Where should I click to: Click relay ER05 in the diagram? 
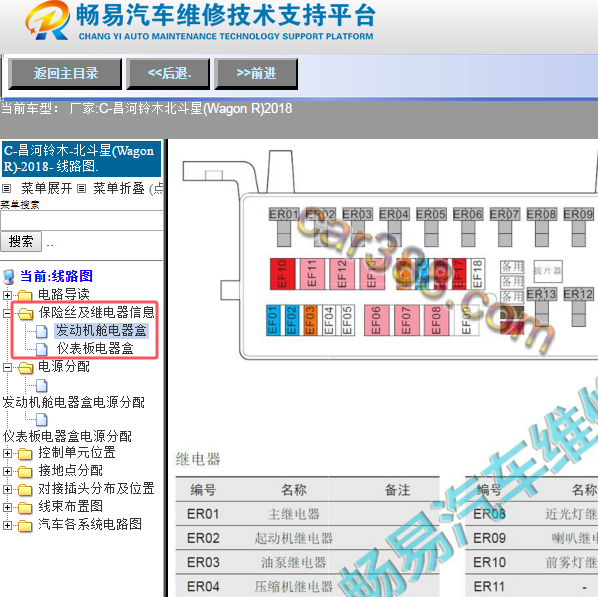431,227
